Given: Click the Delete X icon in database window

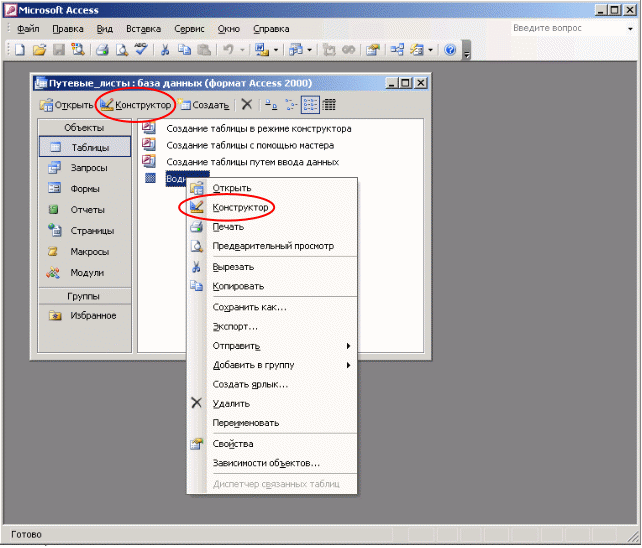Looking at the screenshot, I should coord(246,104).
